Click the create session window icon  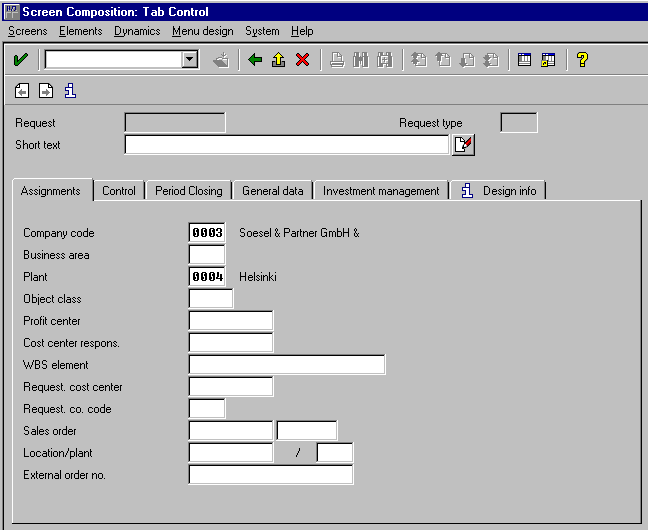(525, 60)
